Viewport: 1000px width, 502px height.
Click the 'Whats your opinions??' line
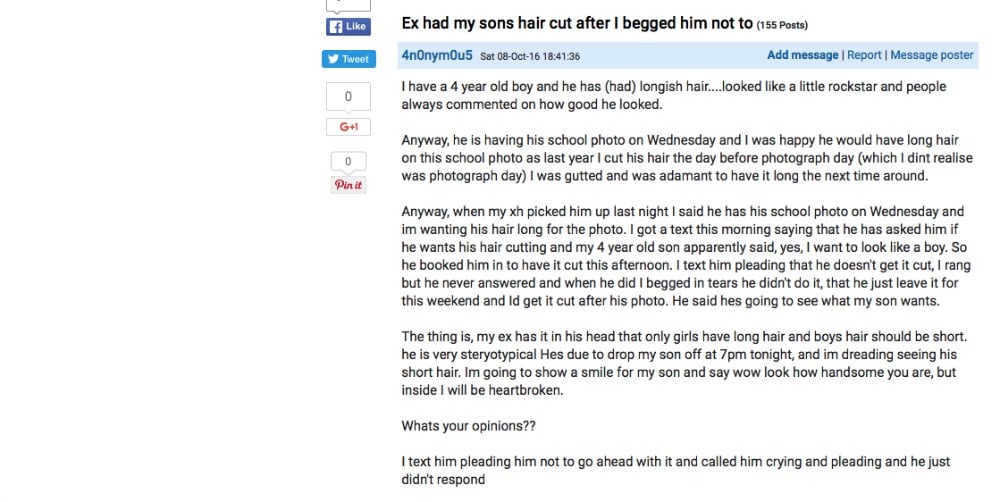point(469,426)
